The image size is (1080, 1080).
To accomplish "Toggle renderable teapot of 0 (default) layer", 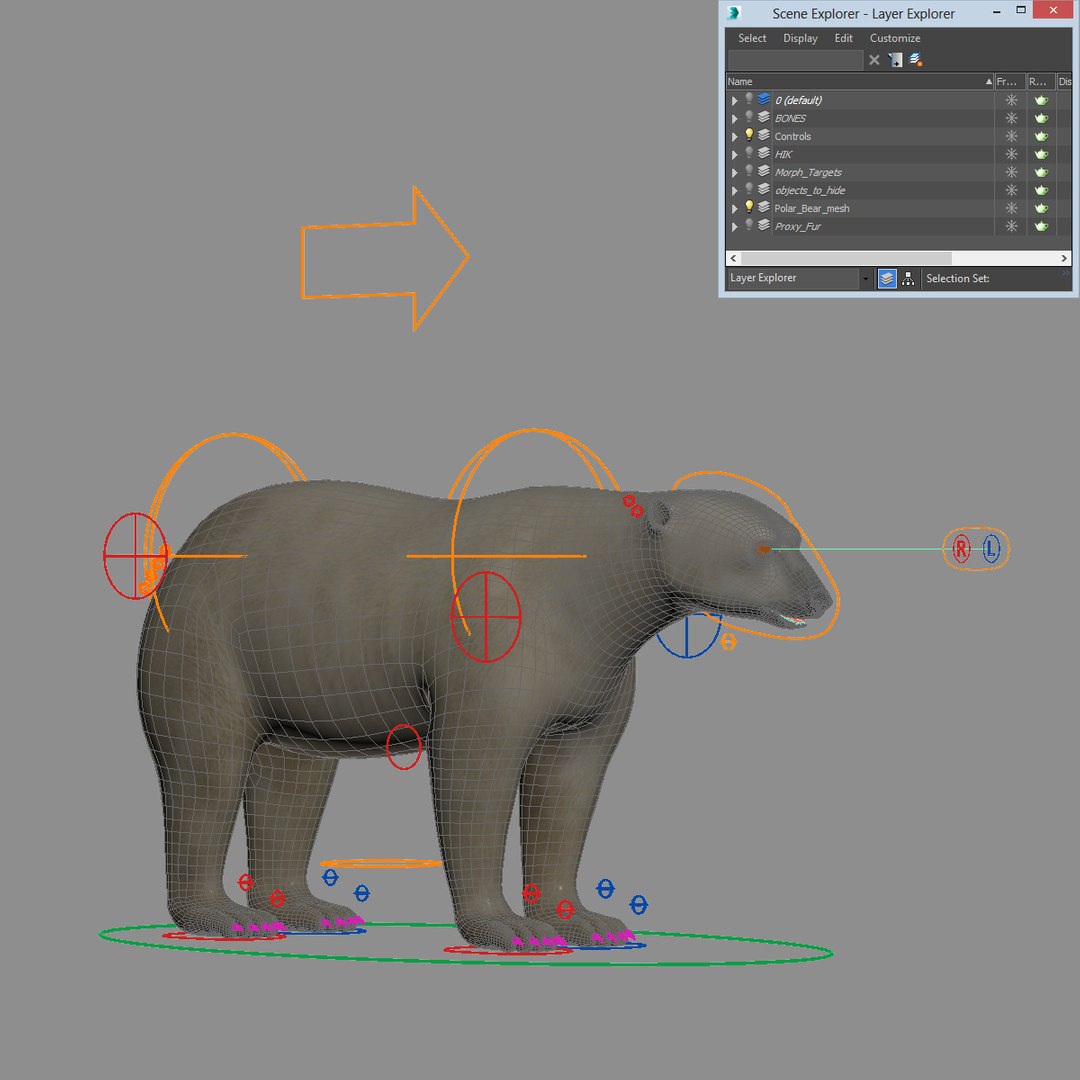I will [x=1041, y=100].
